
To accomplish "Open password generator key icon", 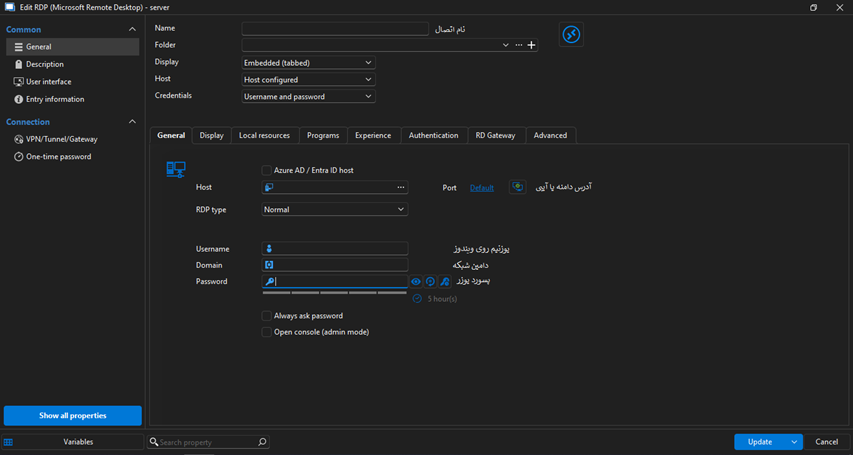I will pos(444,281).
